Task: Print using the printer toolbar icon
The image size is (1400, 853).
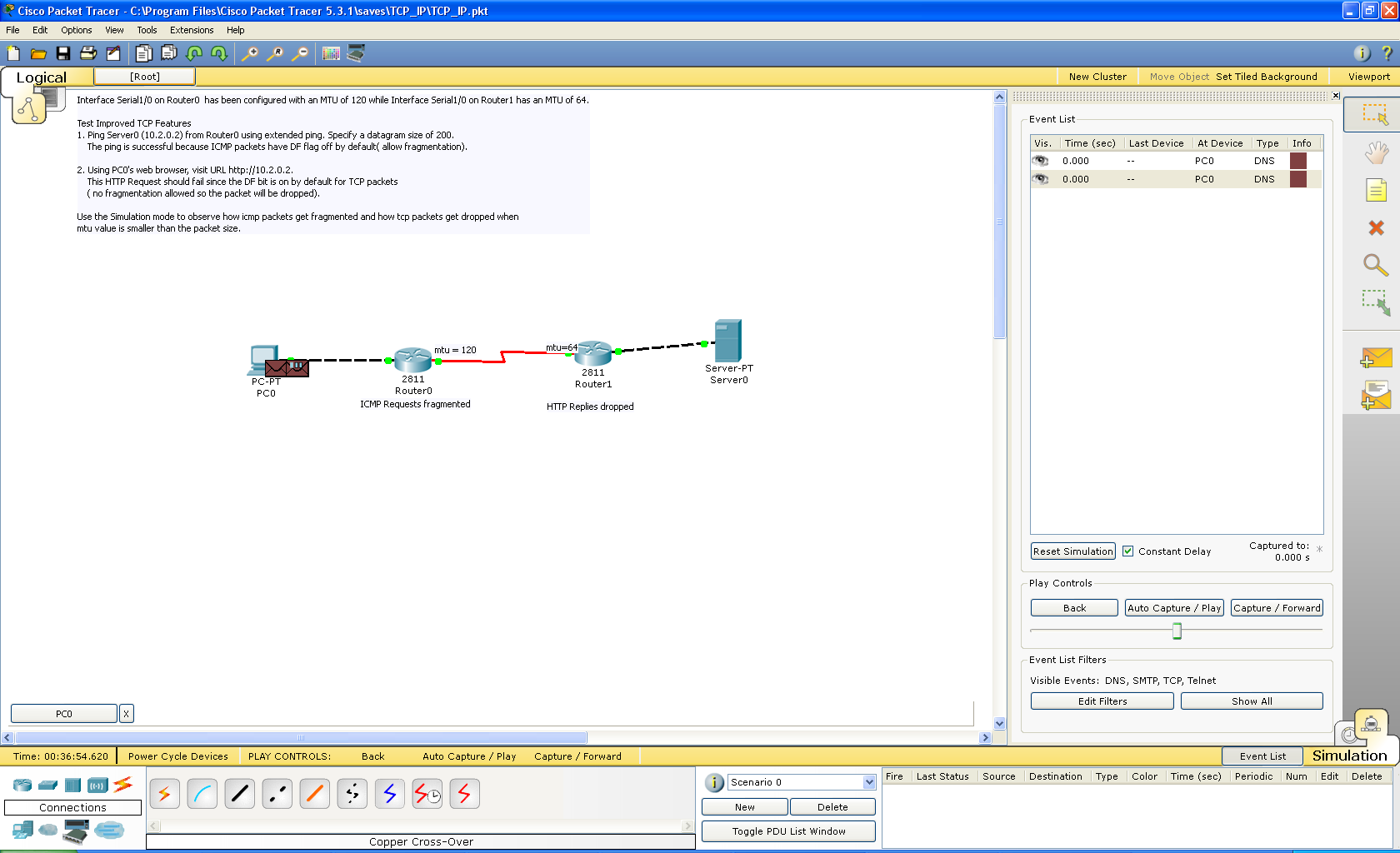Action: click(x=88, y=53)
